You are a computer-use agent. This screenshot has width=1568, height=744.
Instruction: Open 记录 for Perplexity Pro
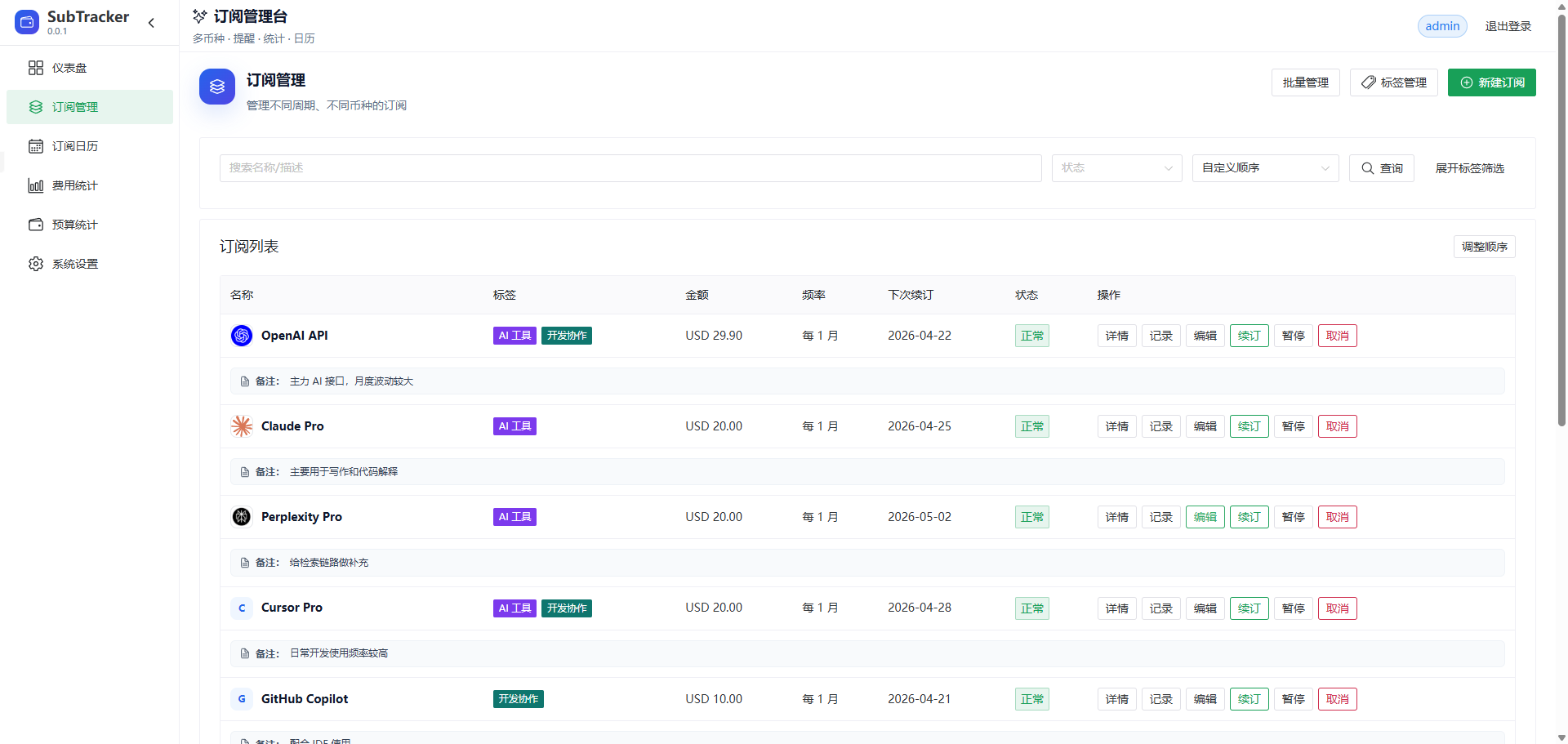[x=1161, y=517]
